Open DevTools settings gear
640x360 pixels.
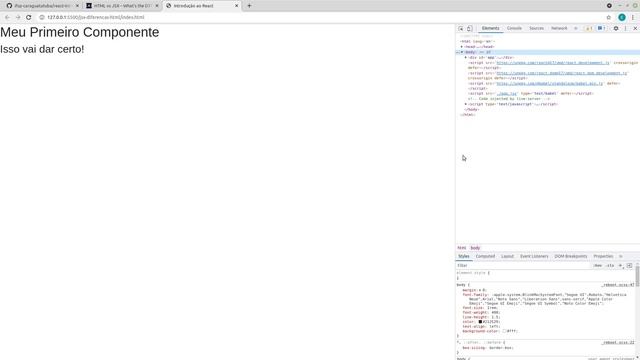(x=616, y=29)
